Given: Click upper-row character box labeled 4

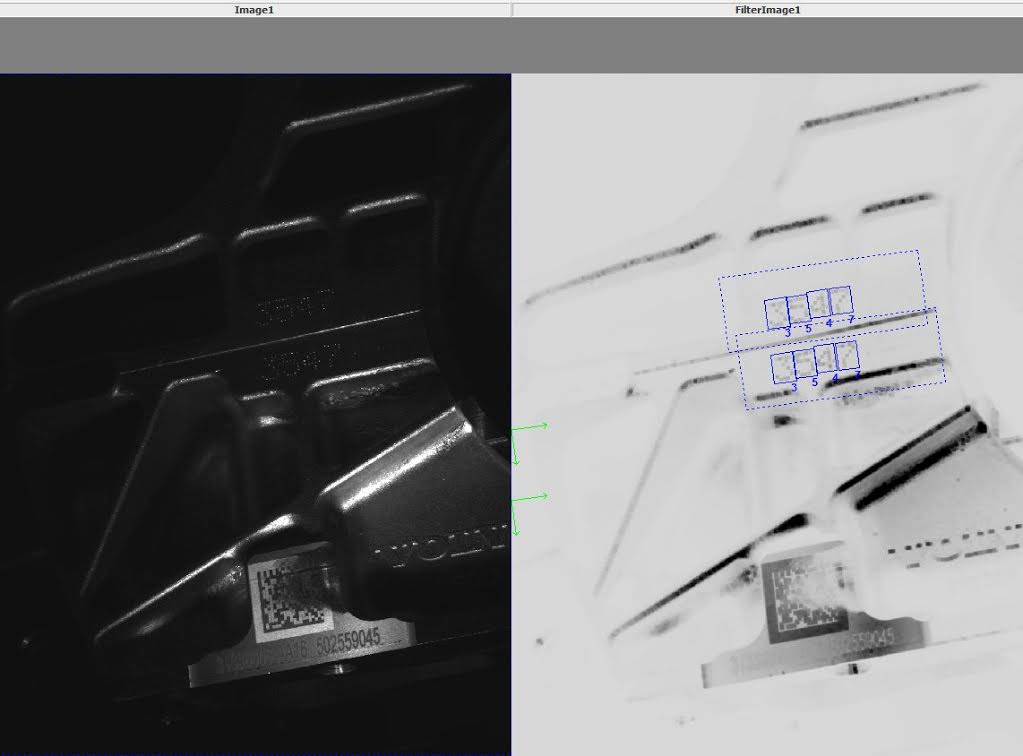Looking at the screenshot, I should pyautogui.click(x=818, y=304).
